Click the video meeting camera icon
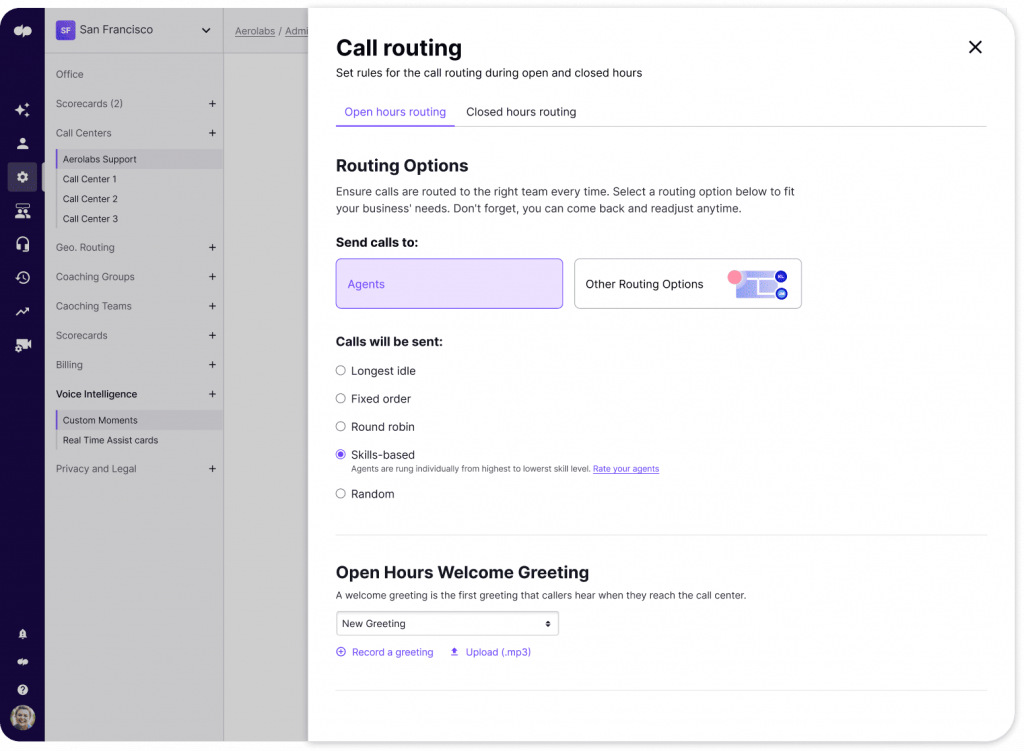This screenshot has height=751, width=1024. coord(21,345)
